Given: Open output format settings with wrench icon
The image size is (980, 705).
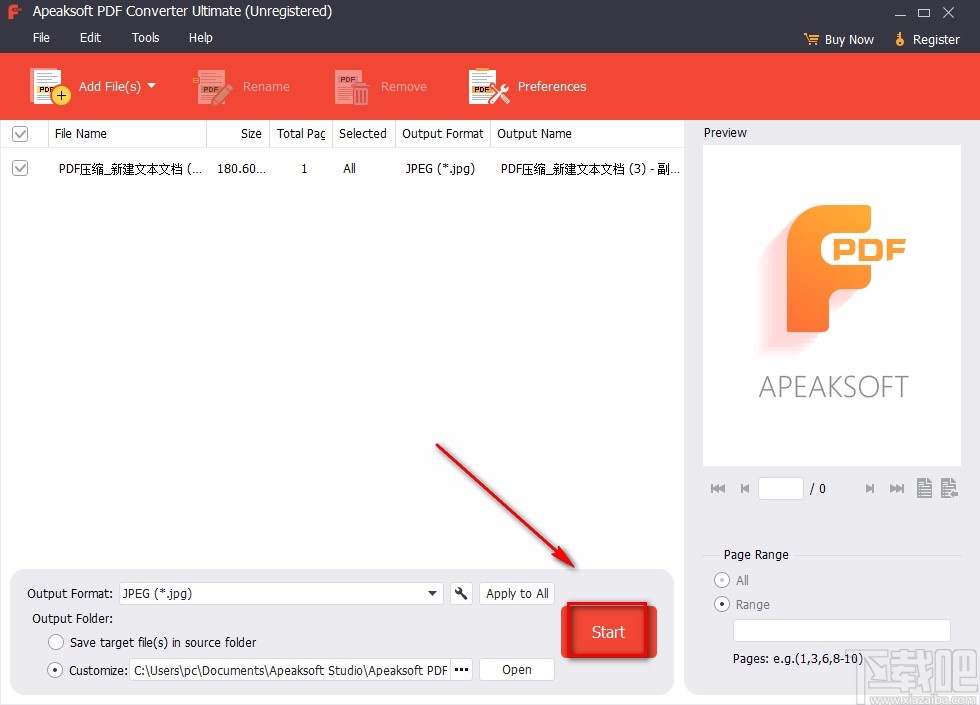Looking at the screenshot, I should coord(461,593).
